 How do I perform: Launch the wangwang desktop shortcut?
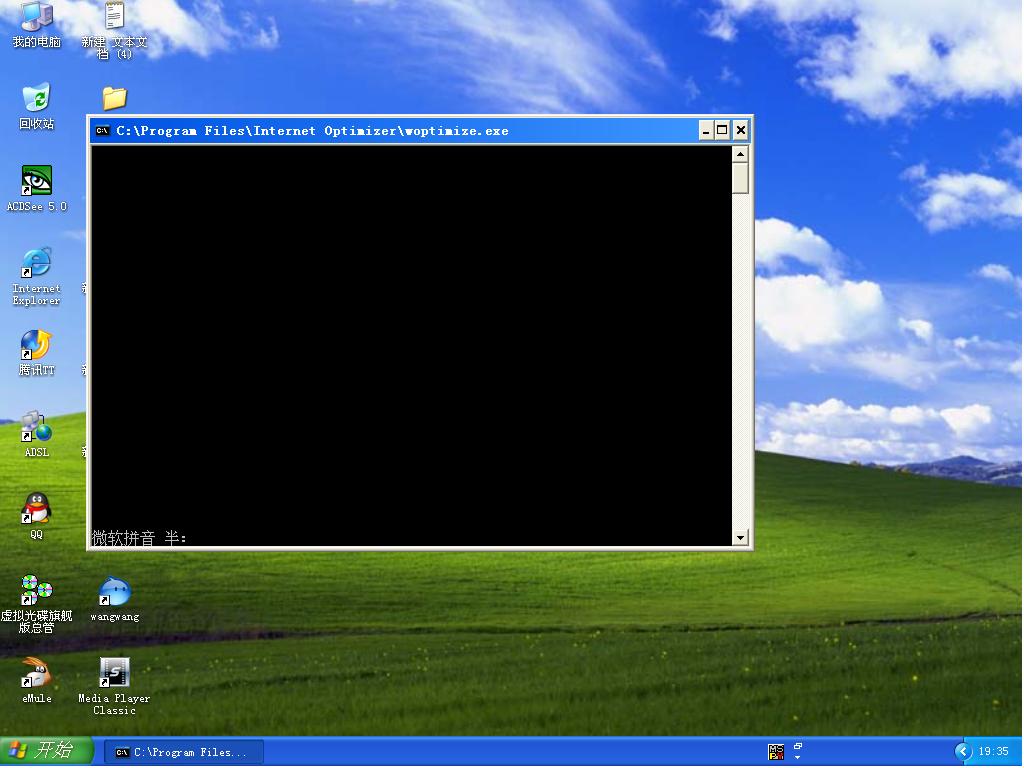tap(114, 600)
